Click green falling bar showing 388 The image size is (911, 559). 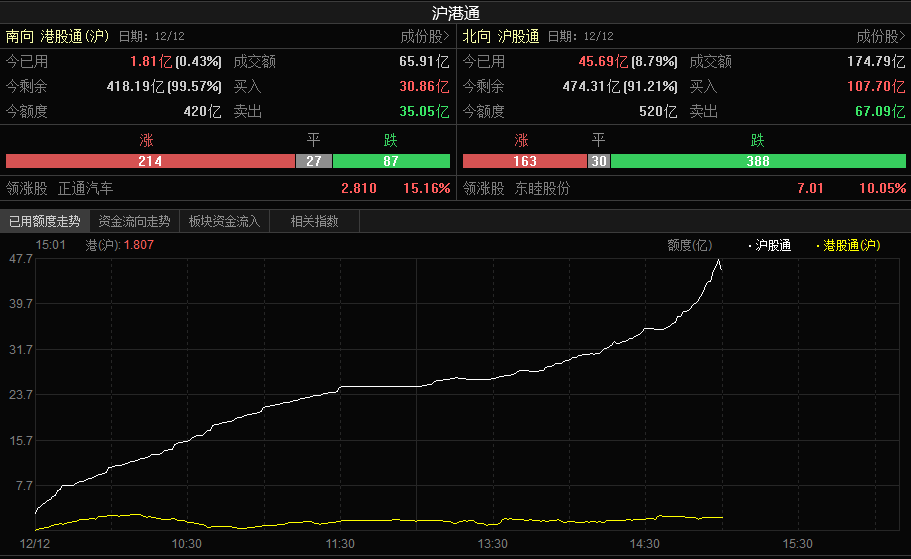[757, 161]
